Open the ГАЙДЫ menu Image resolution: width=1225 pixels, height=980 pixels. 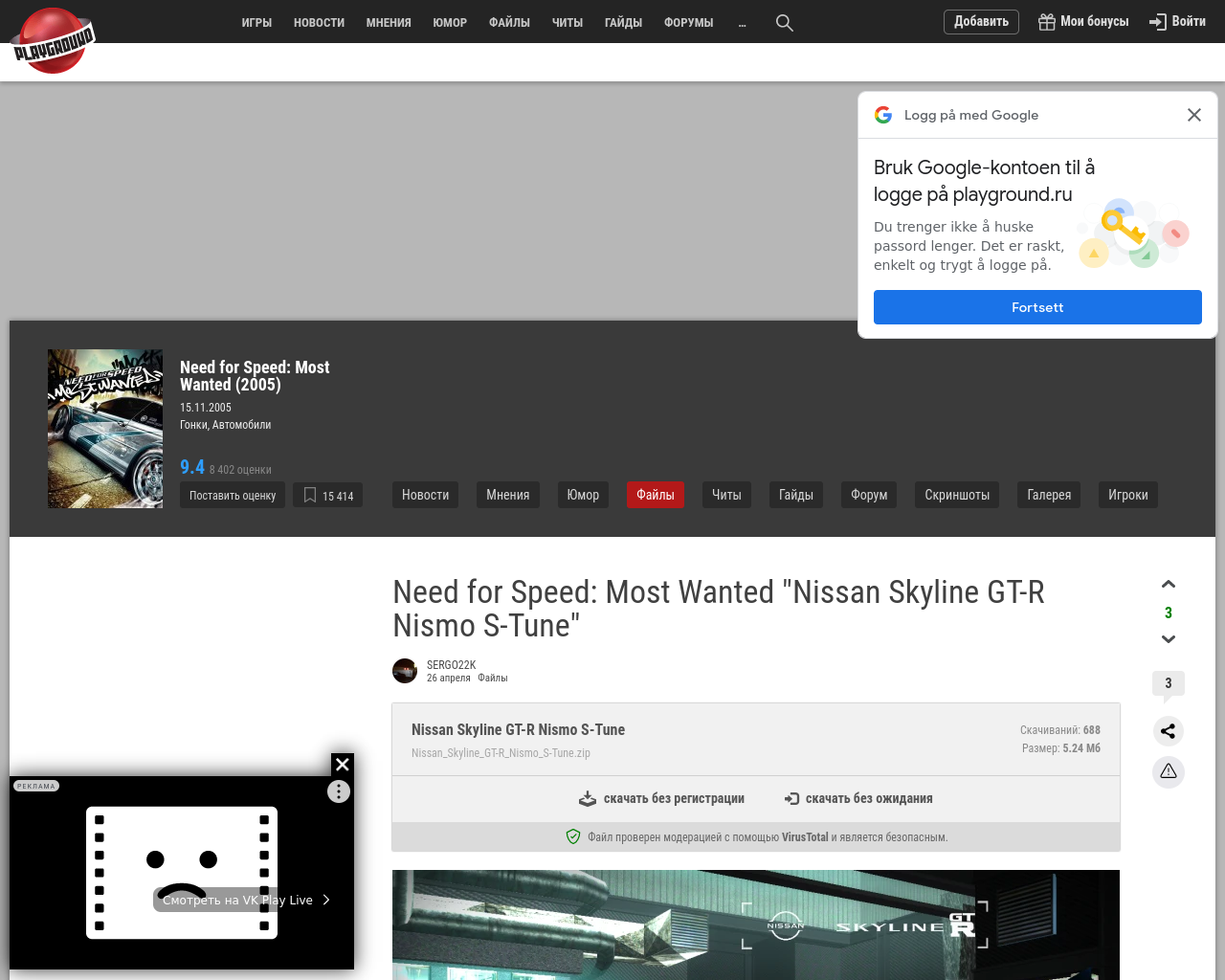pyautogui.click(x=623, y=22)
